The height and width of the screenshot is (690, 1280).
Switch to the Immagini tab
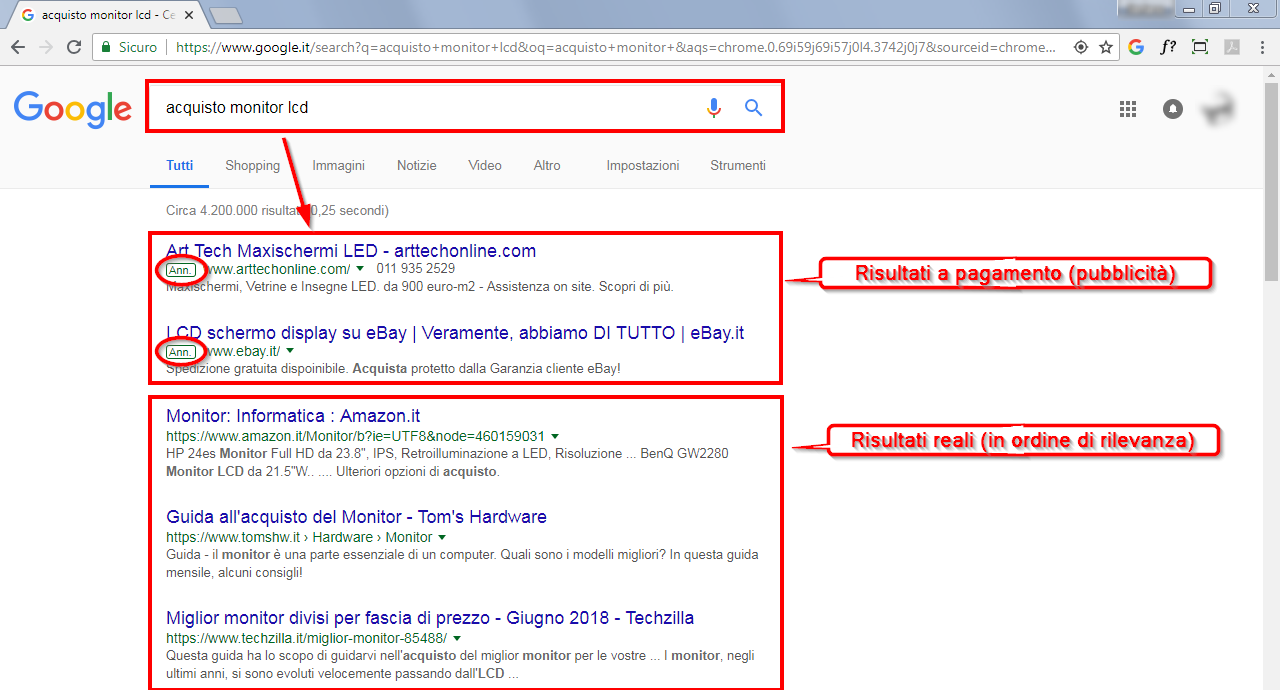338,166
